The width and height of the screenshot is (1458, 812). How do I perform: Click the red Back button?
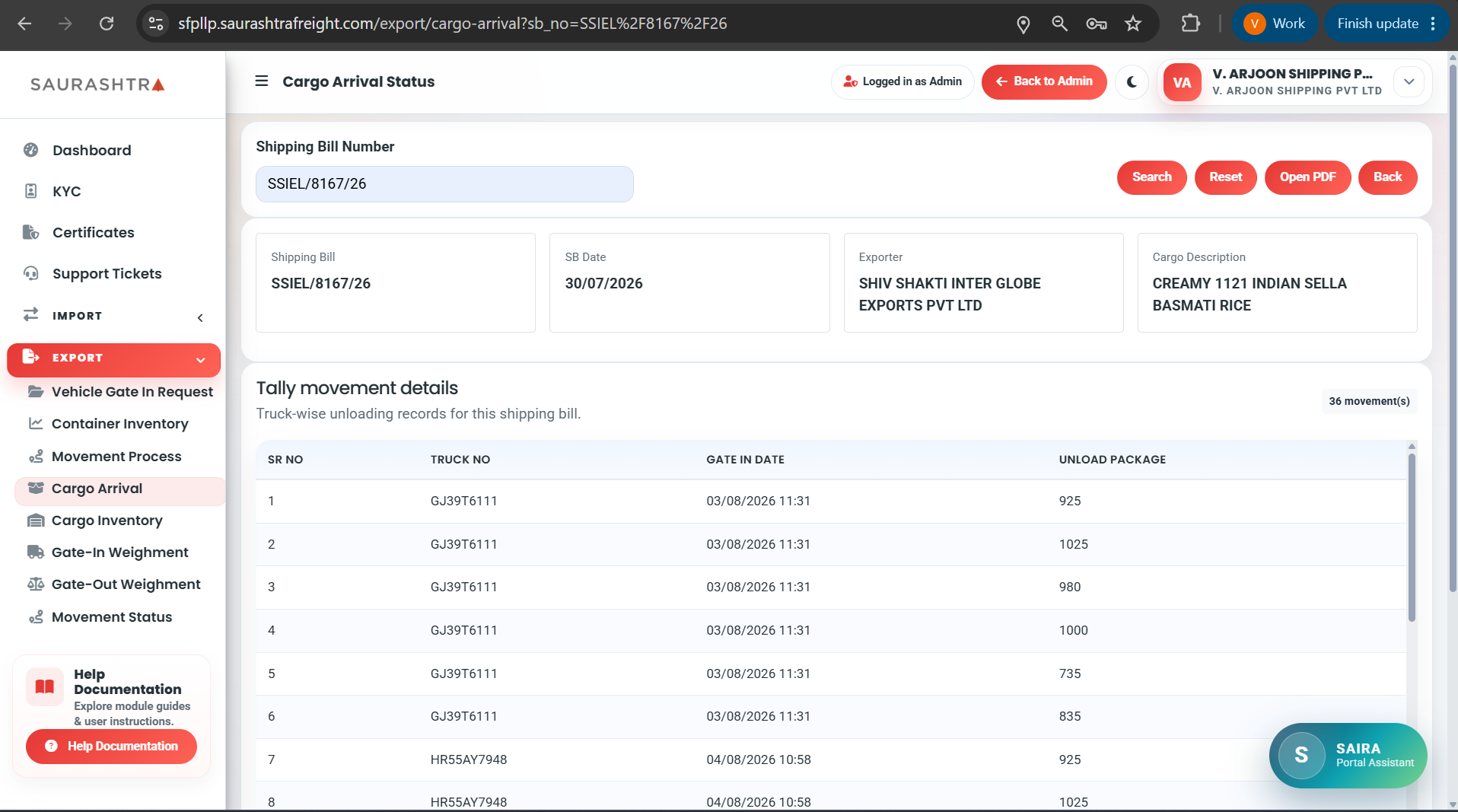(1387, 177)
